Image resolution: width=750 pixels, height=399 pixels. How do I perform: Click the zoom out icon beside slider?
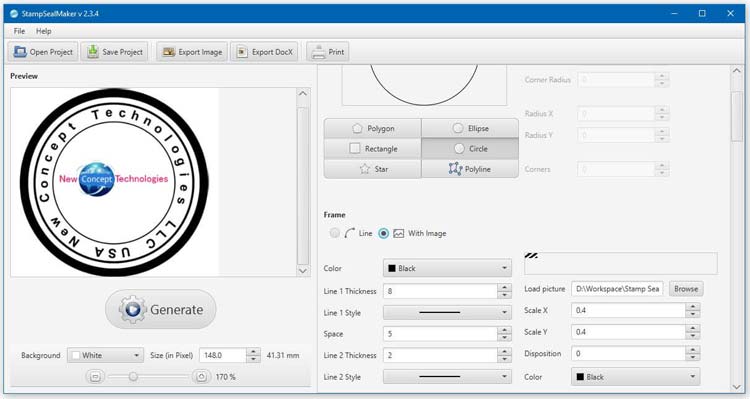[x=95, y=377]
